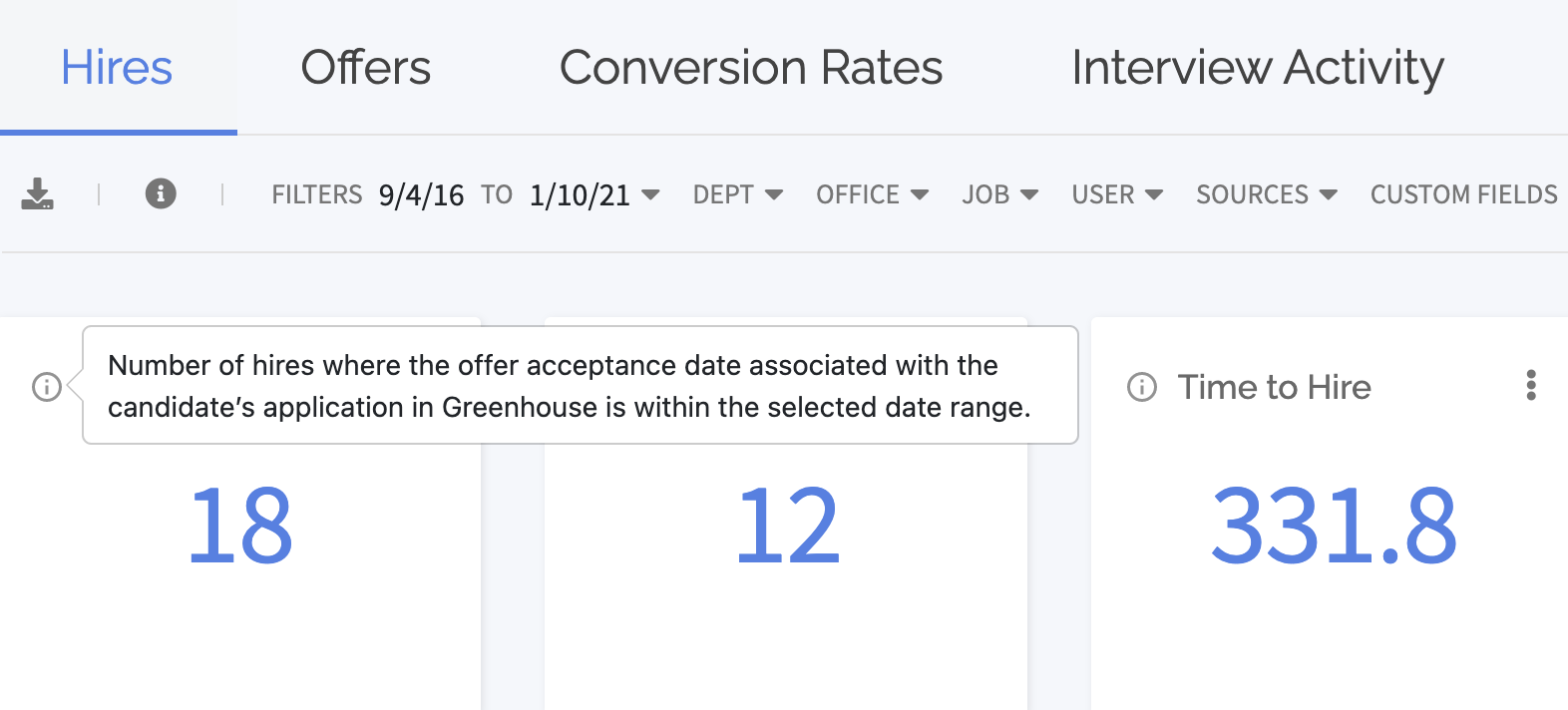Select the Interview Activity tab
This screenshot has height=710, width=1568.
pyautogui.click(x=1258, y=68)
